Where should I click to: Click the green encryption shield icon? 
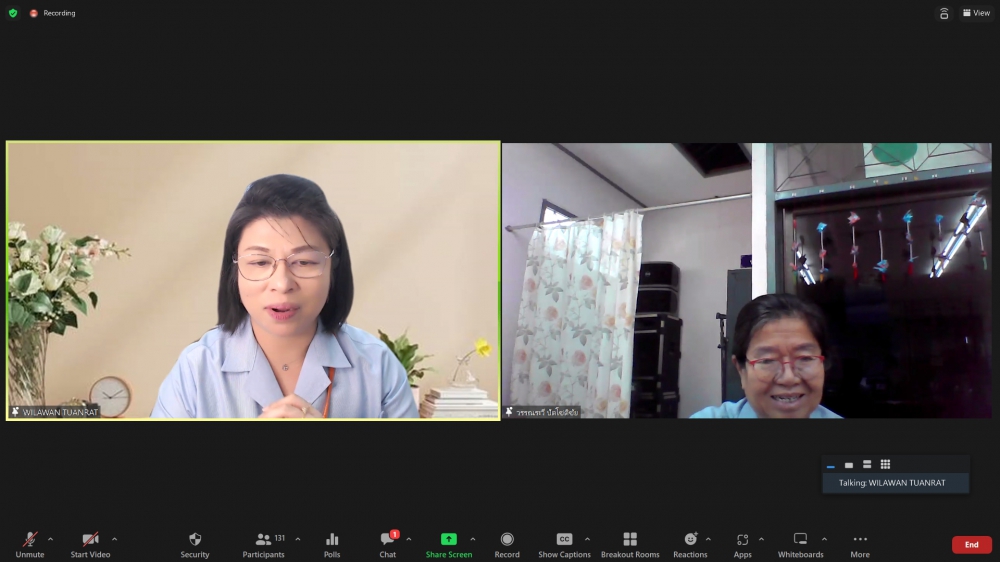13,13
